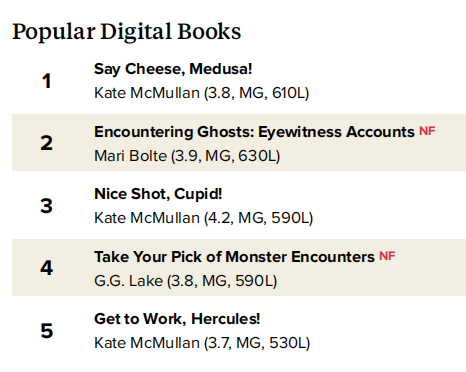Open the Nice Shot, Cupid! title
Screen dimensions: 466x372
click(x=158, y=194)
